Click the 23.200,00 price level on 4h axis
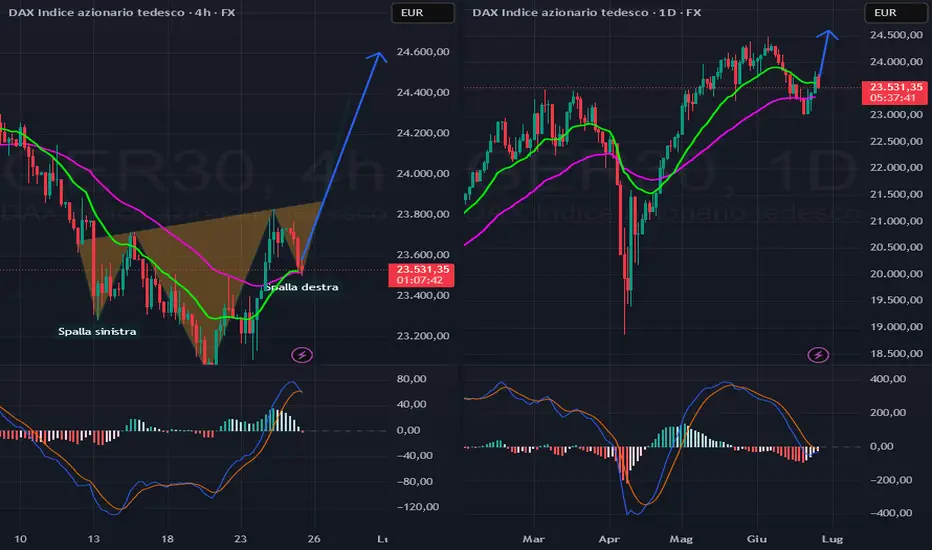Image resolution: width=932 pixels, height=550 pixels. (x=423, y=336)
